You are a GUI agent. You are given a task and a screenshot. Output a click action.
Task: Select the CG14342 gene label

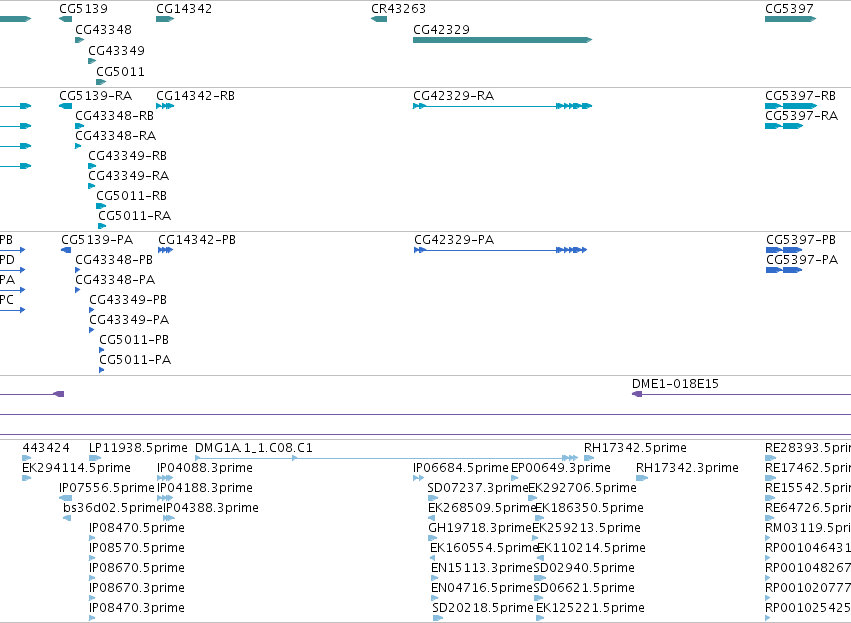coord(184,9)
